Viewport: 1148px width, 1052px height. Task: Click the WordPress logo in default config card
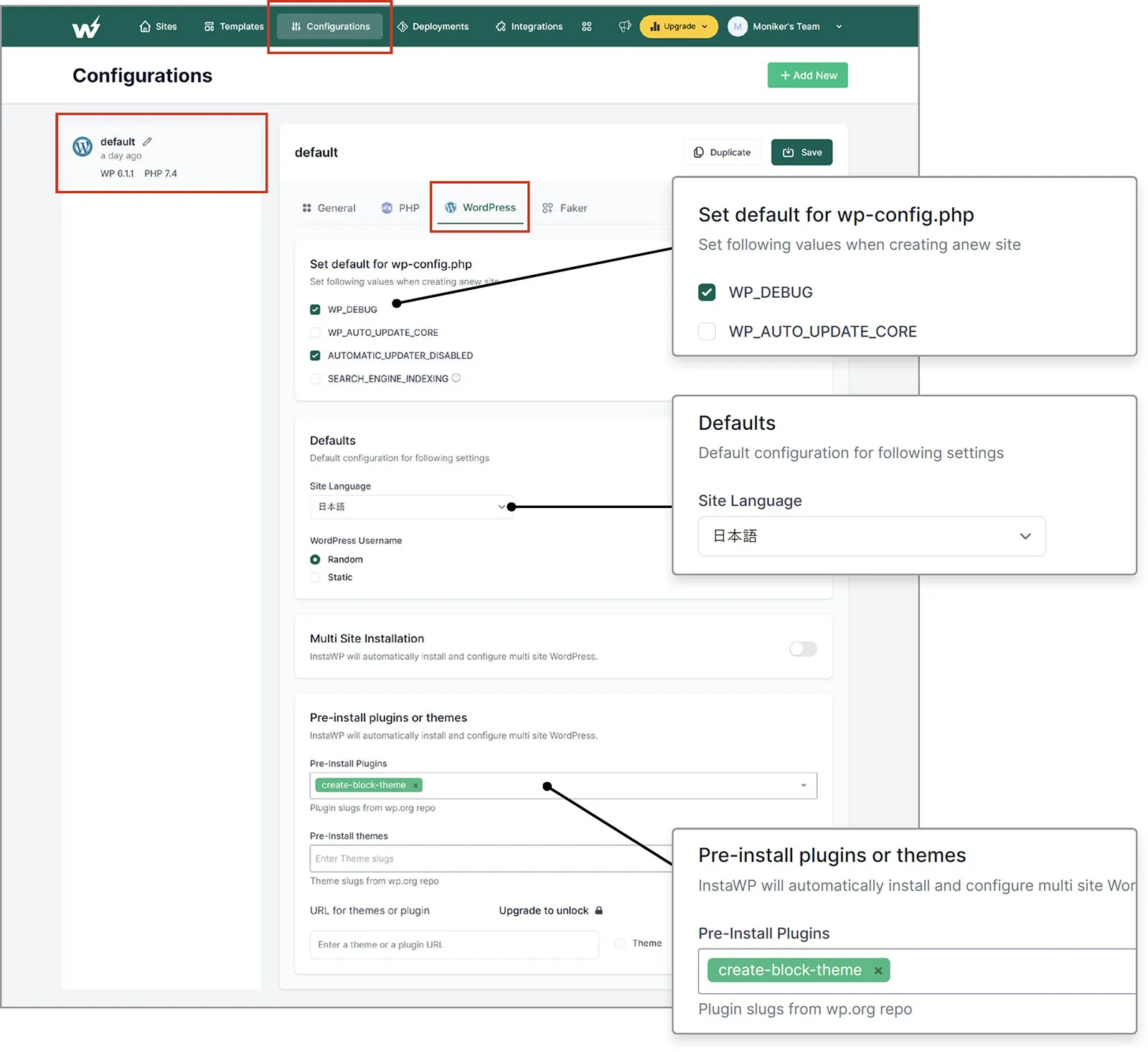pos(83,147)
